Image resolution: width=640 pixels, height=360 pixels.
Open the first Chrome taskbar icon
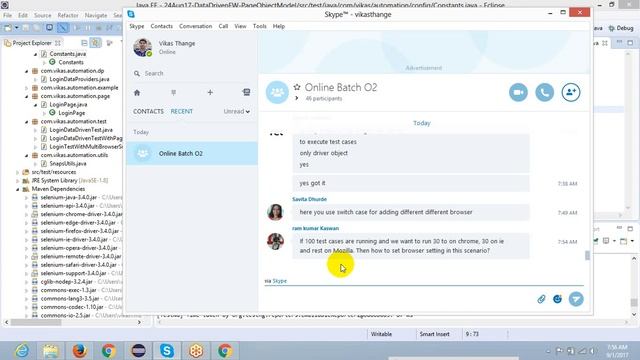[x=109, y=351]
